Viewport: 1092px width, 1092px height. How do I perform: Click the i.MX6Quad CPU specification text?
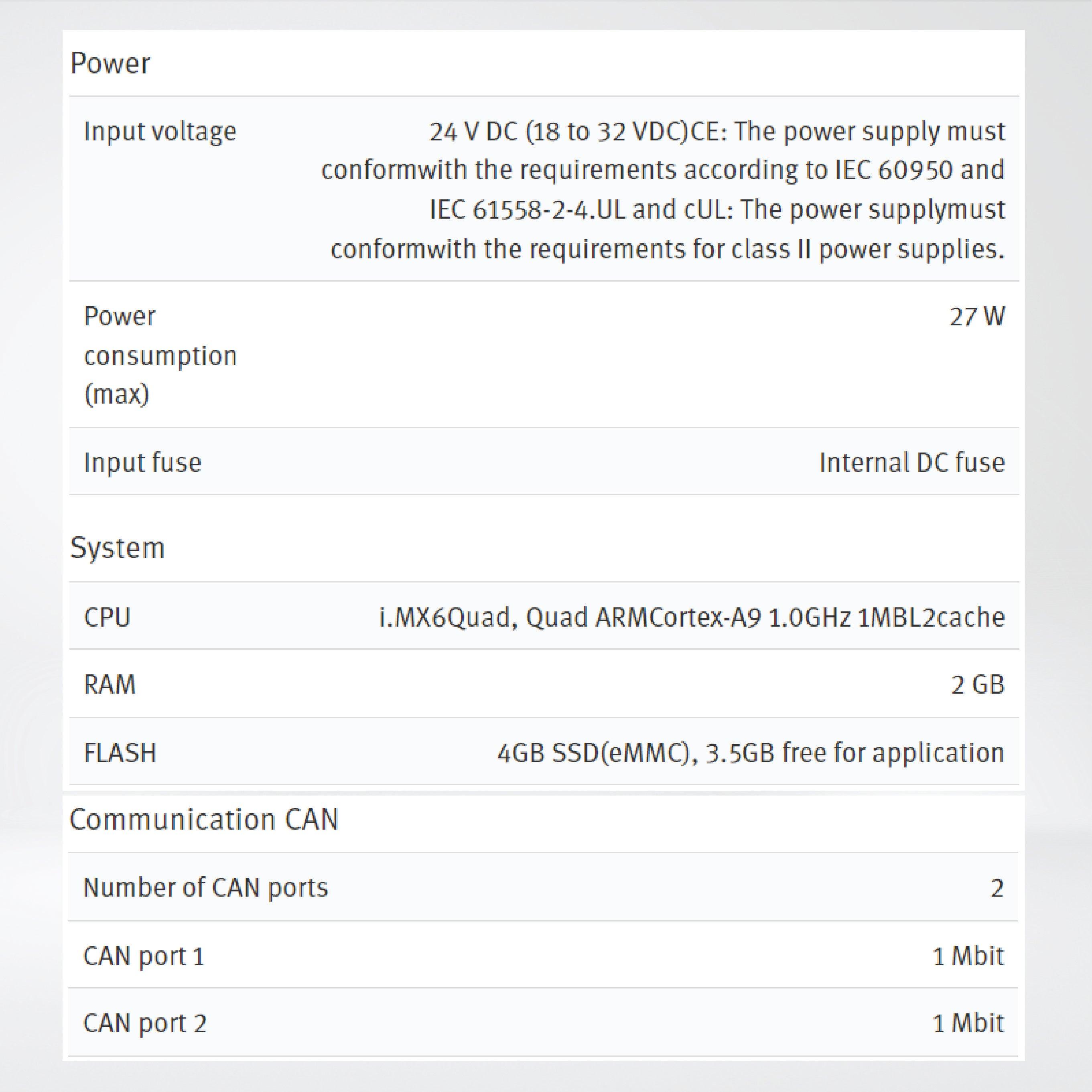coord(691,617)
